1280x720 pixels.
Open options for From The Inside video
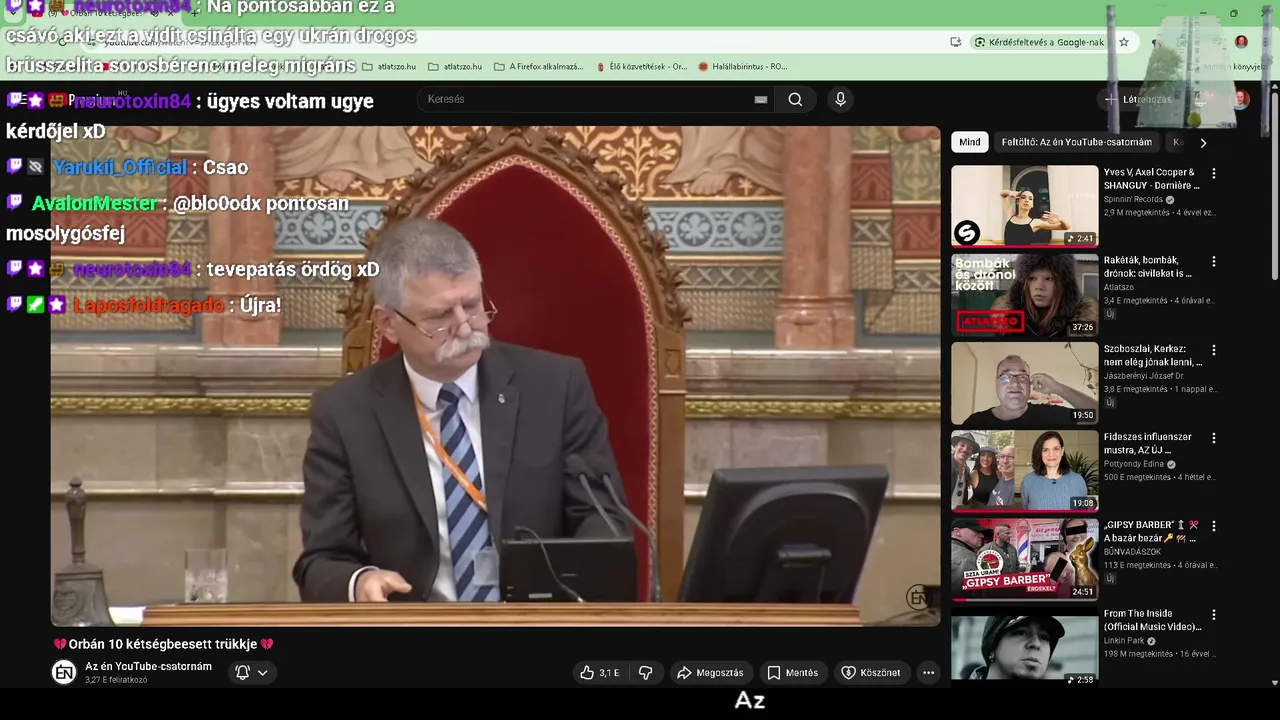1214,615
